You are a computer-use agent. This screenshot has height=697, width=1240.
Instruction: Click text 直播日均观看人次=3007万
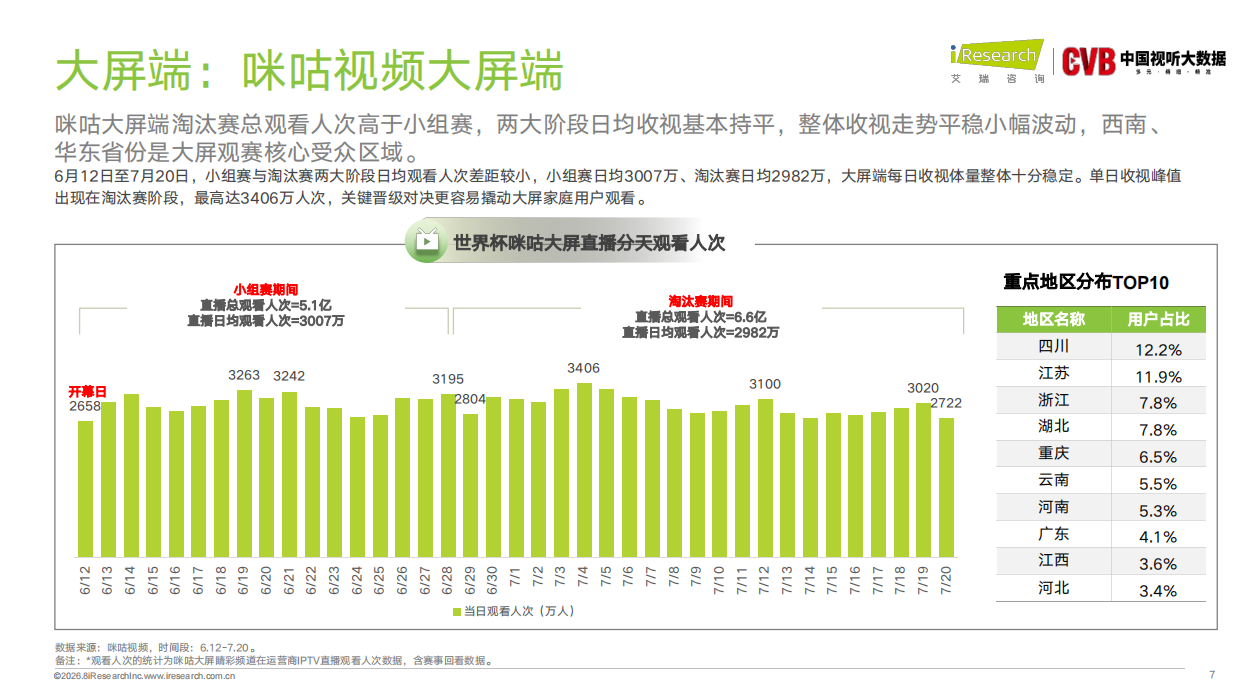[266, 321]
